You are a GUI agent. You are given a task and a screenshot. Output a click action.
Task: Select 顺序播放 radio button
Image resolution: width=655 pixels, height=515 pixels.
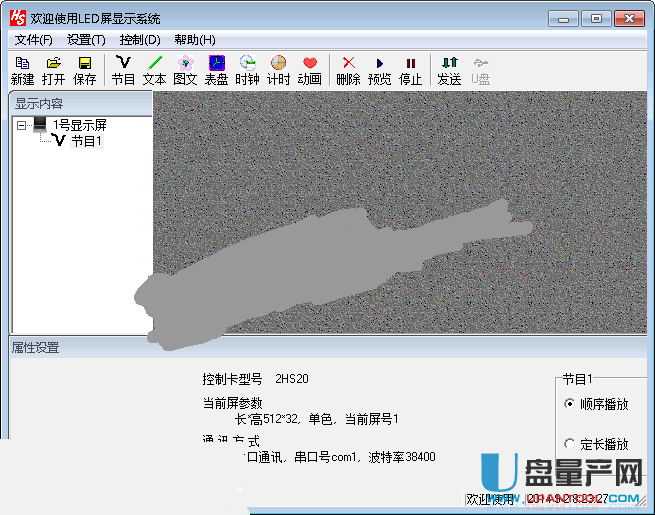[569, 404]
